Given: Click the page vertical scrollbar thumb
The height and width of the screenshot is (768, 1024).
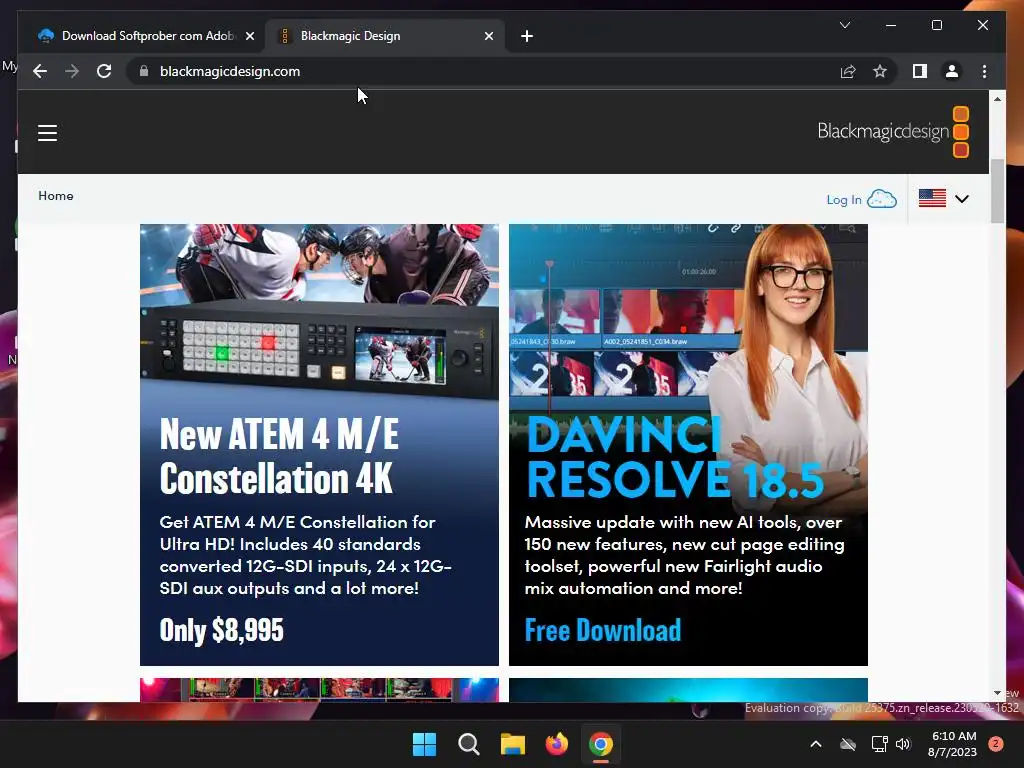Looking at the screenshot, I should [x=997, y=191].
